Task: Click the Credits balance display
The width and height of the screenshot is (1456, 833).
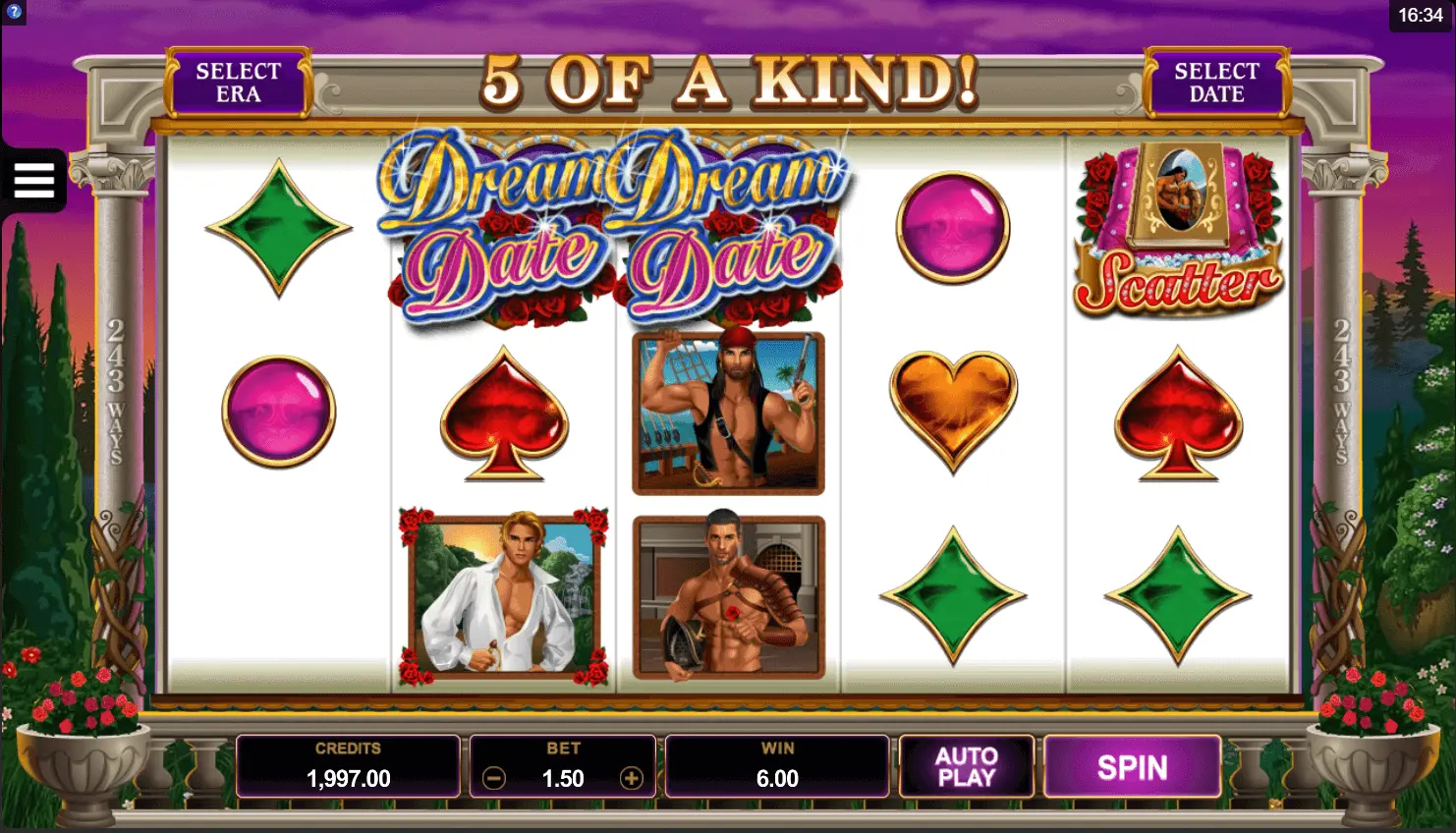Action: point(348,766)
